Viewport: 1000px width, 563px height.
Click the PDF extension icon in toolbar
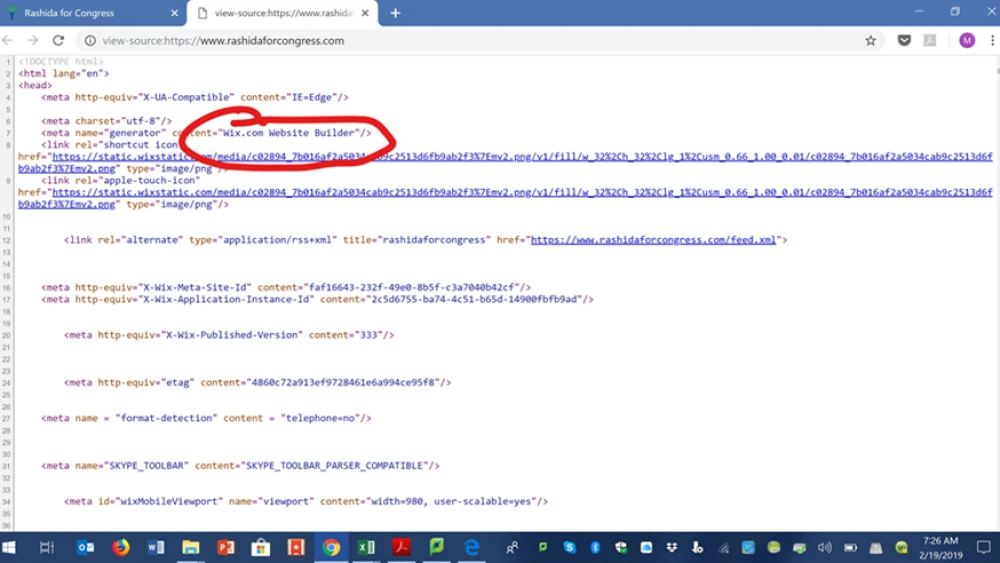(x=930, y=40)
